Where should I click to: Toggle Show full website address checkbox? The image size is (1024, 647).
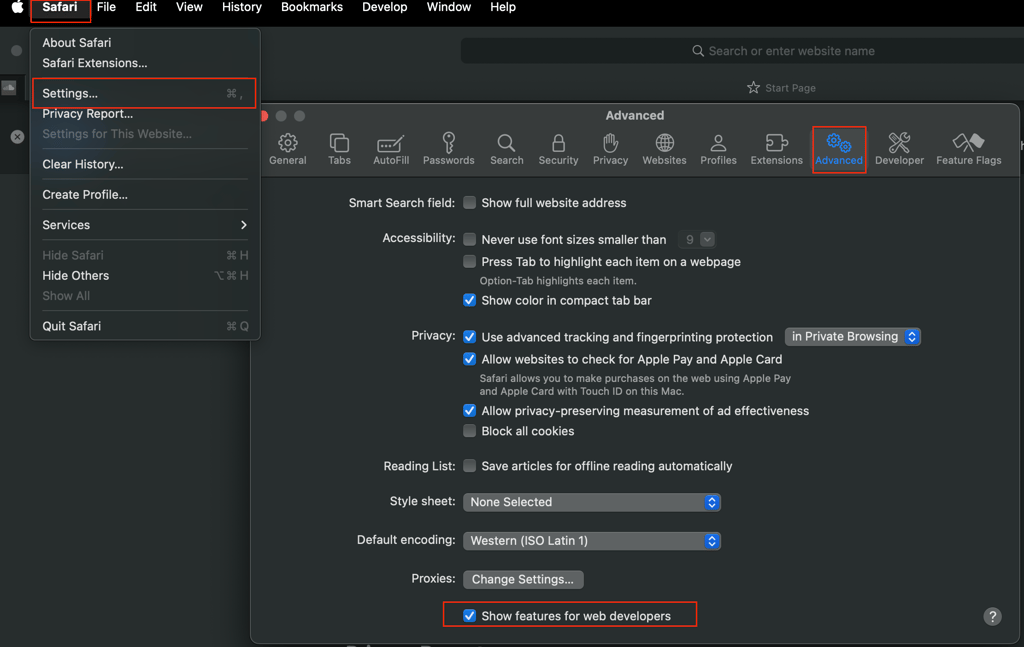click(x=469, y=202)
